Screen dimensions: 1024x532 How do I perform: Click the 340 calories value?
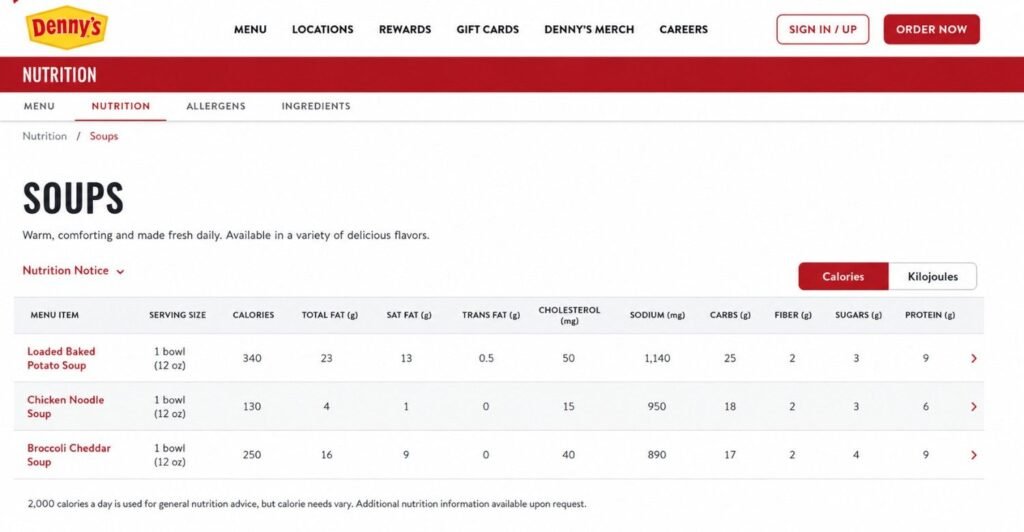point(252,358)
